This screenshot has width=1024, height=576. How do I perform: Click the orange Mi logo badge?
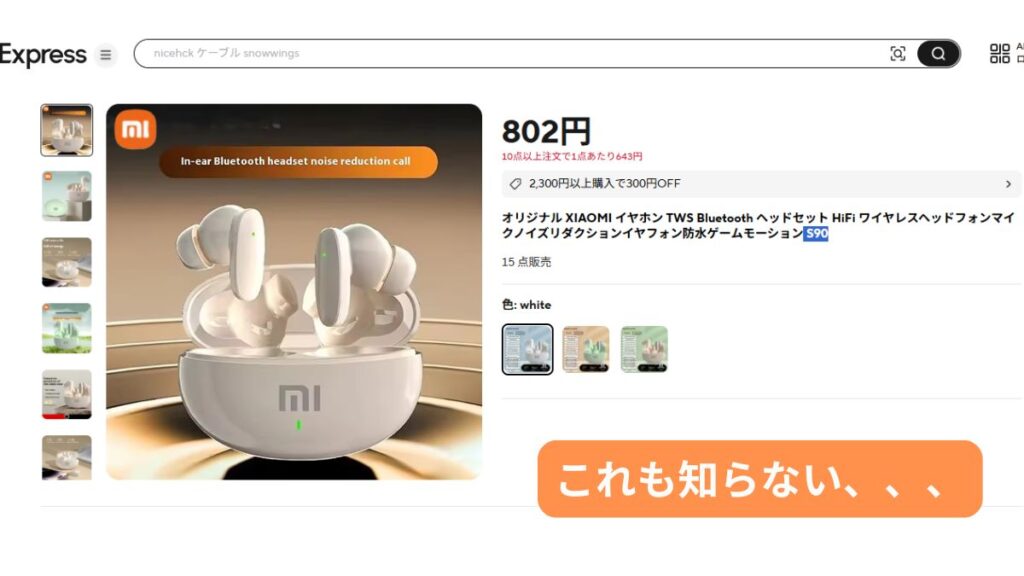pos(135,129)
